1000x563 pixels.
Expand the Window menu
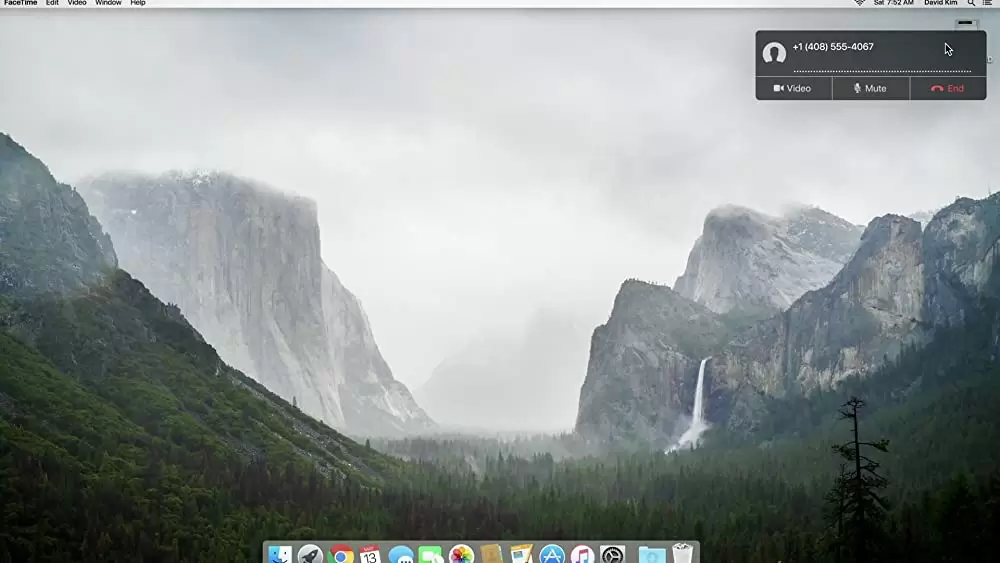108,3
